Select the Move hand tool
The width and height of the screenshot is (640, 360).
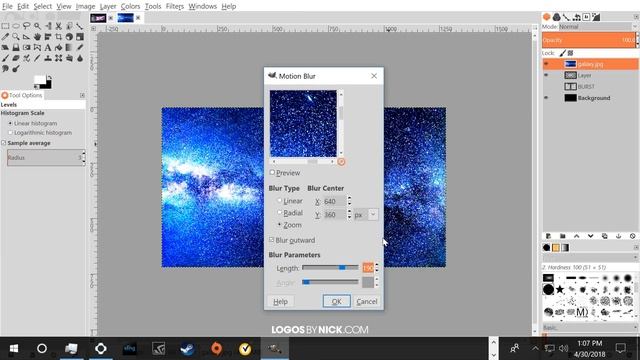coord(37,37)
